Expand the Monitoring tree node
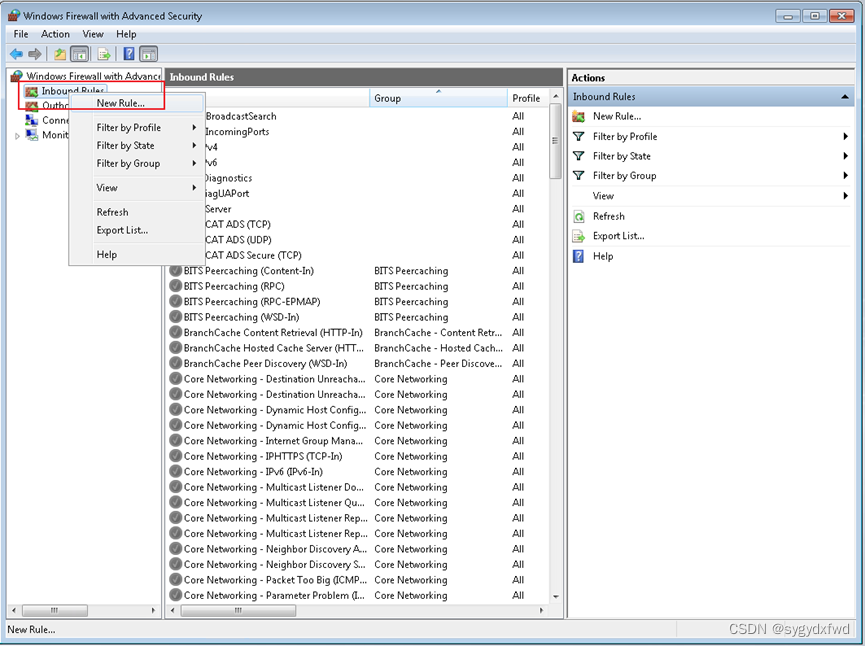 pos(17,136)
